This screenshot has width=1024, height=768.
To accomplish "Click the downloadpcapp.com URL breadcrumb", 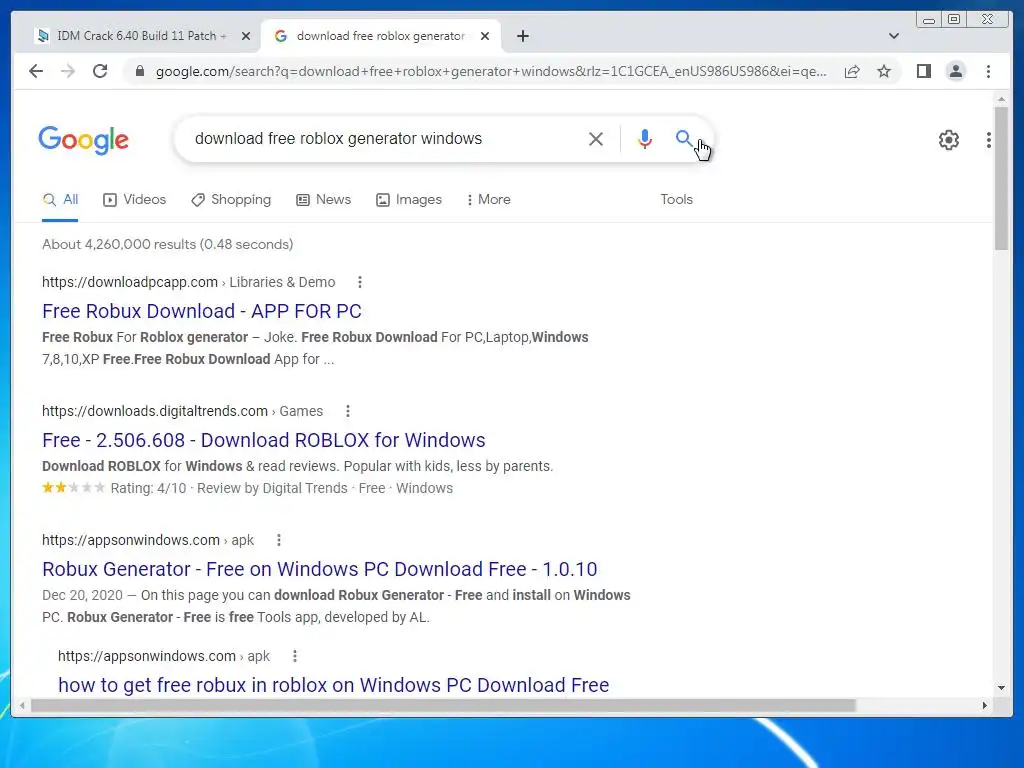I will click(189, 282).
